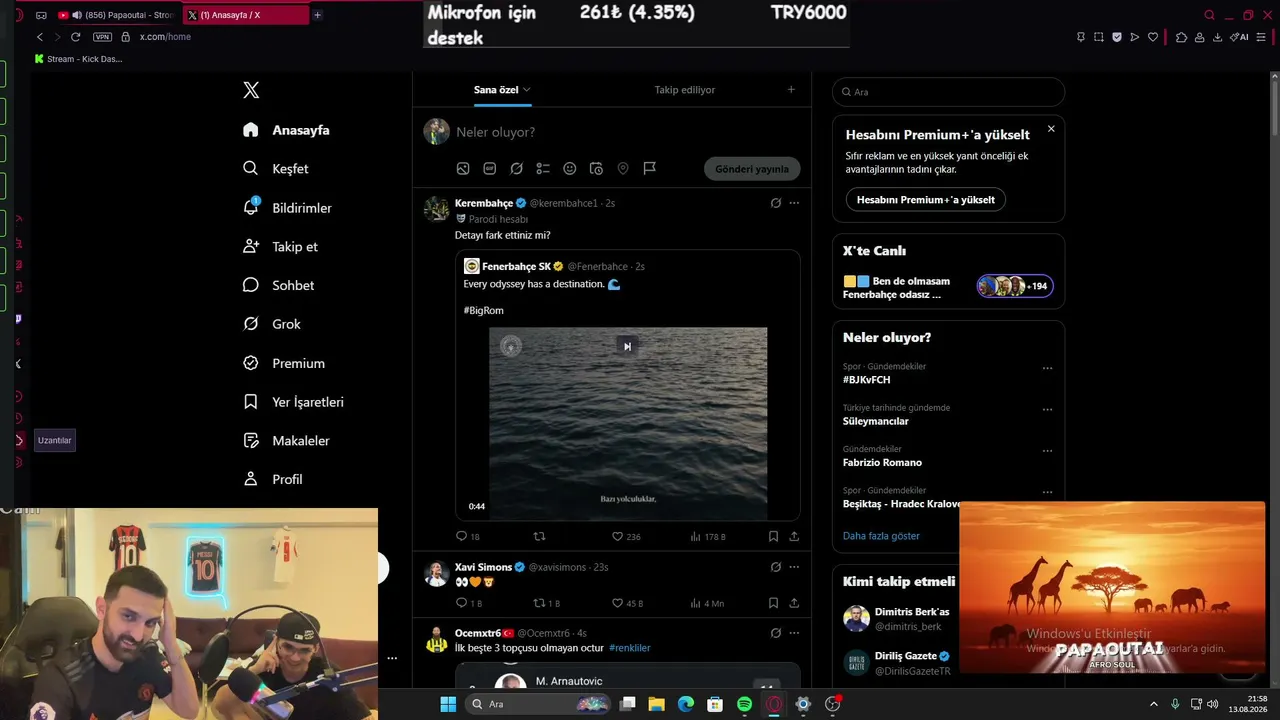Open more options for Kerembahçe post
1280x720 pixels.
point(794,203)
